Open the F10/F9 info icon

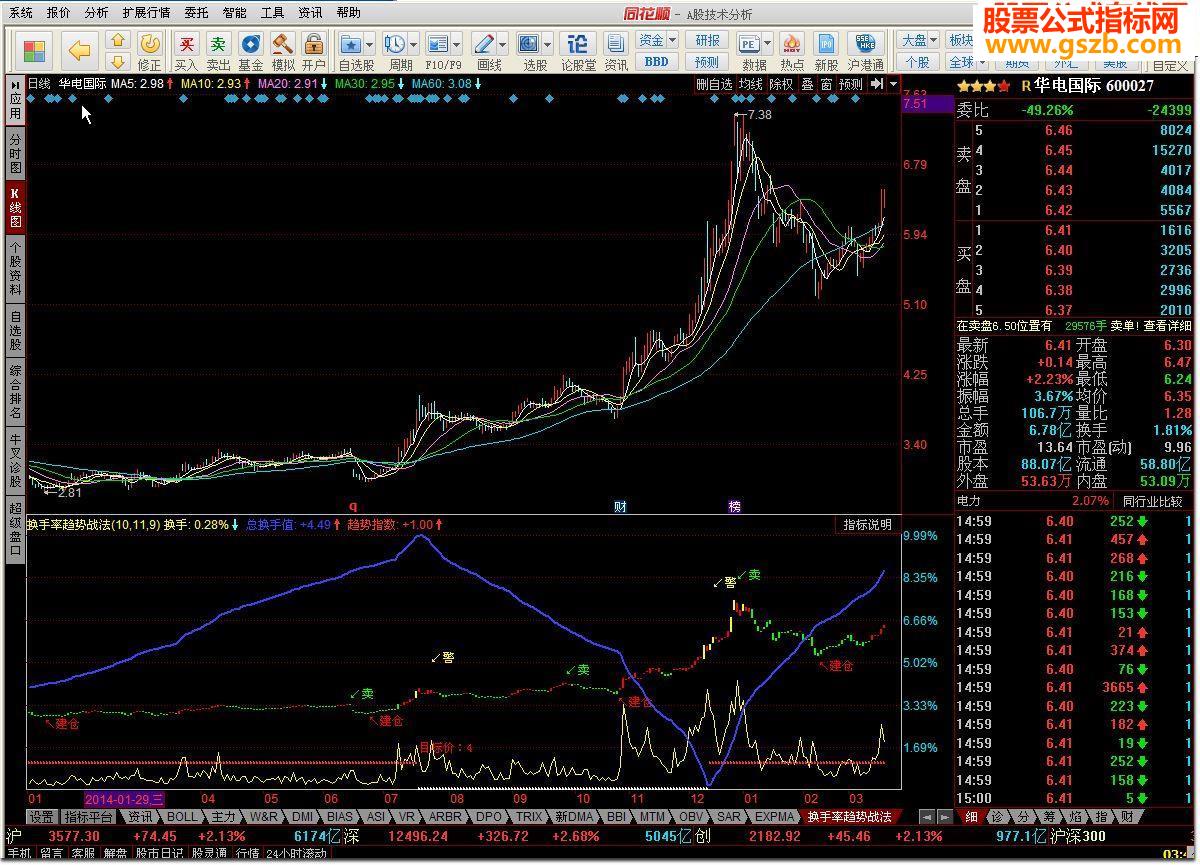tap(437, 45)
